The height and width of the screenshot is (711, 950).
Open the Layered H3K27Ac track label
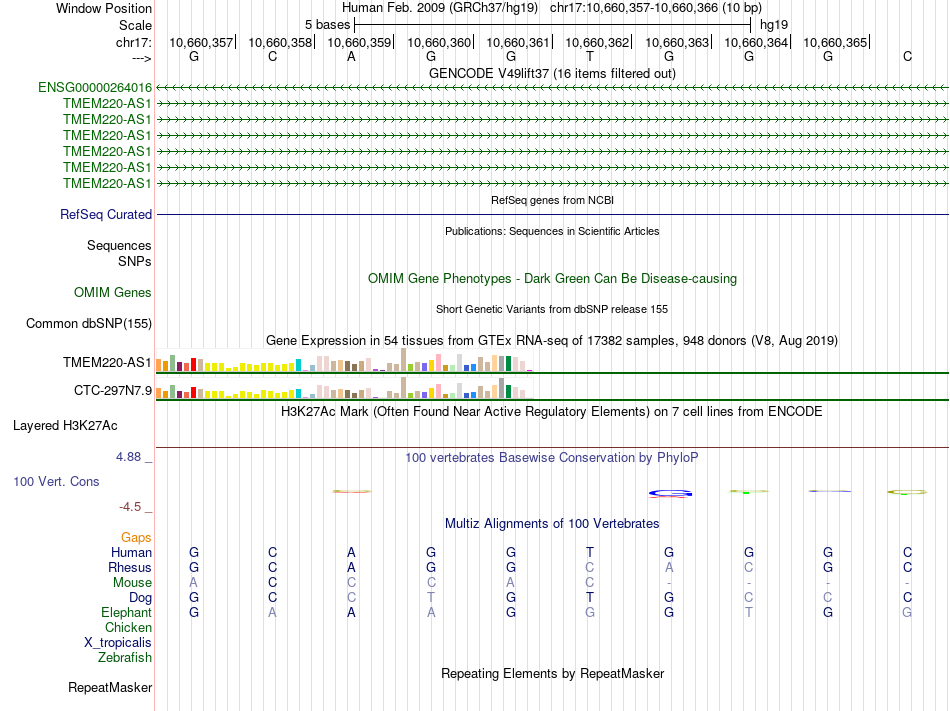pyautogui.click(x=65, y=426)
